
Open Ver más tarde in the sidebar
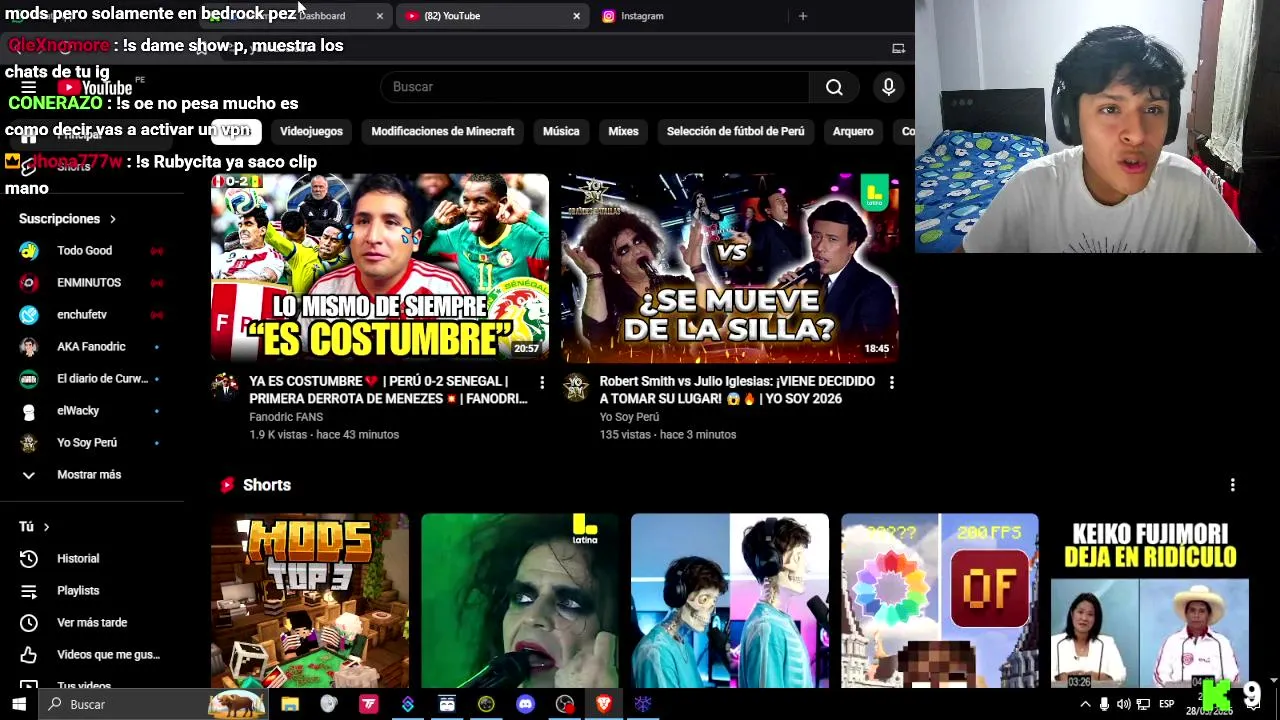point(91,622)
